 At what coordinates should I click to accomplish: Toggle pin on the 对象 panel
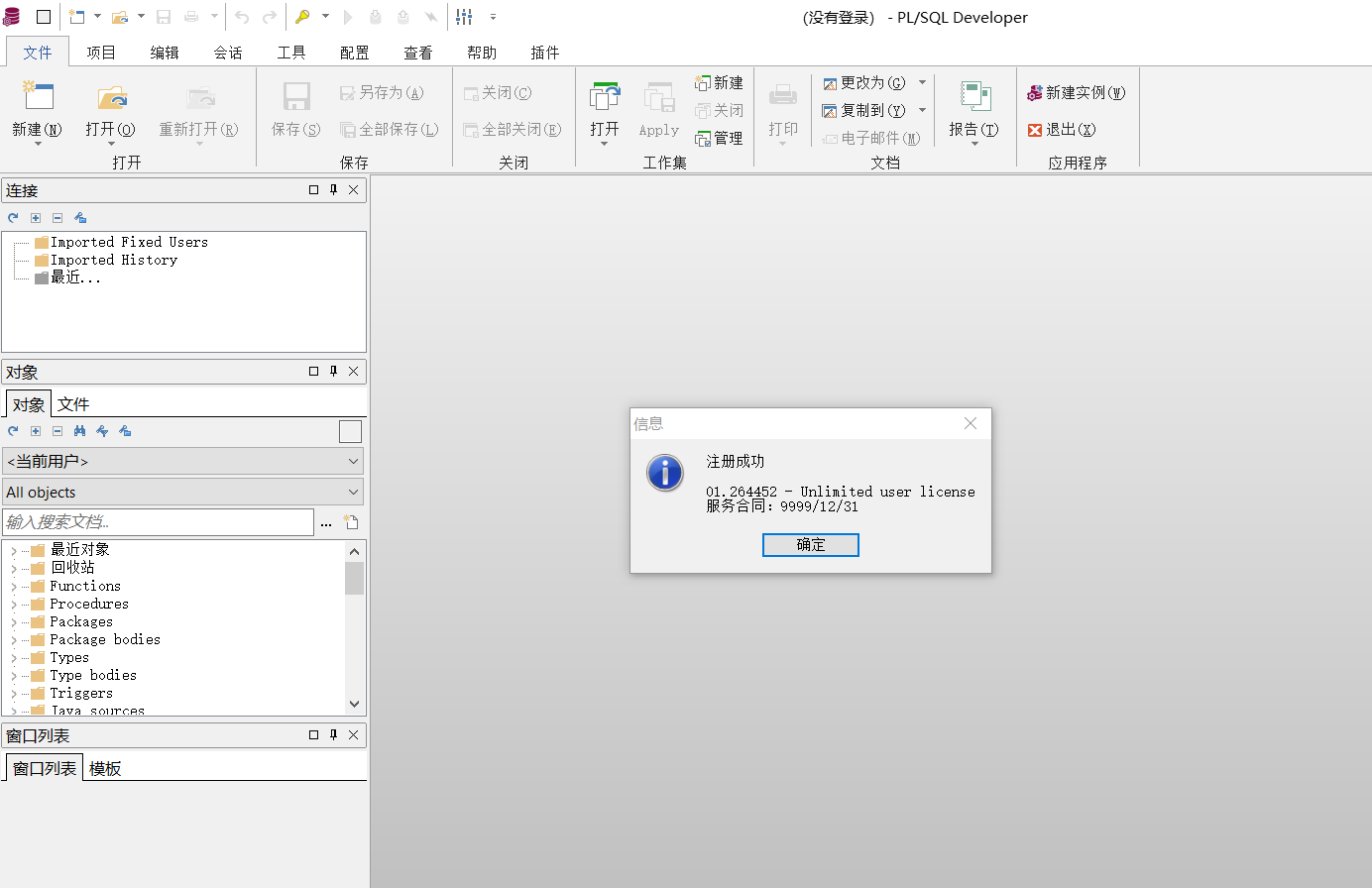click(x=333, y=371)
